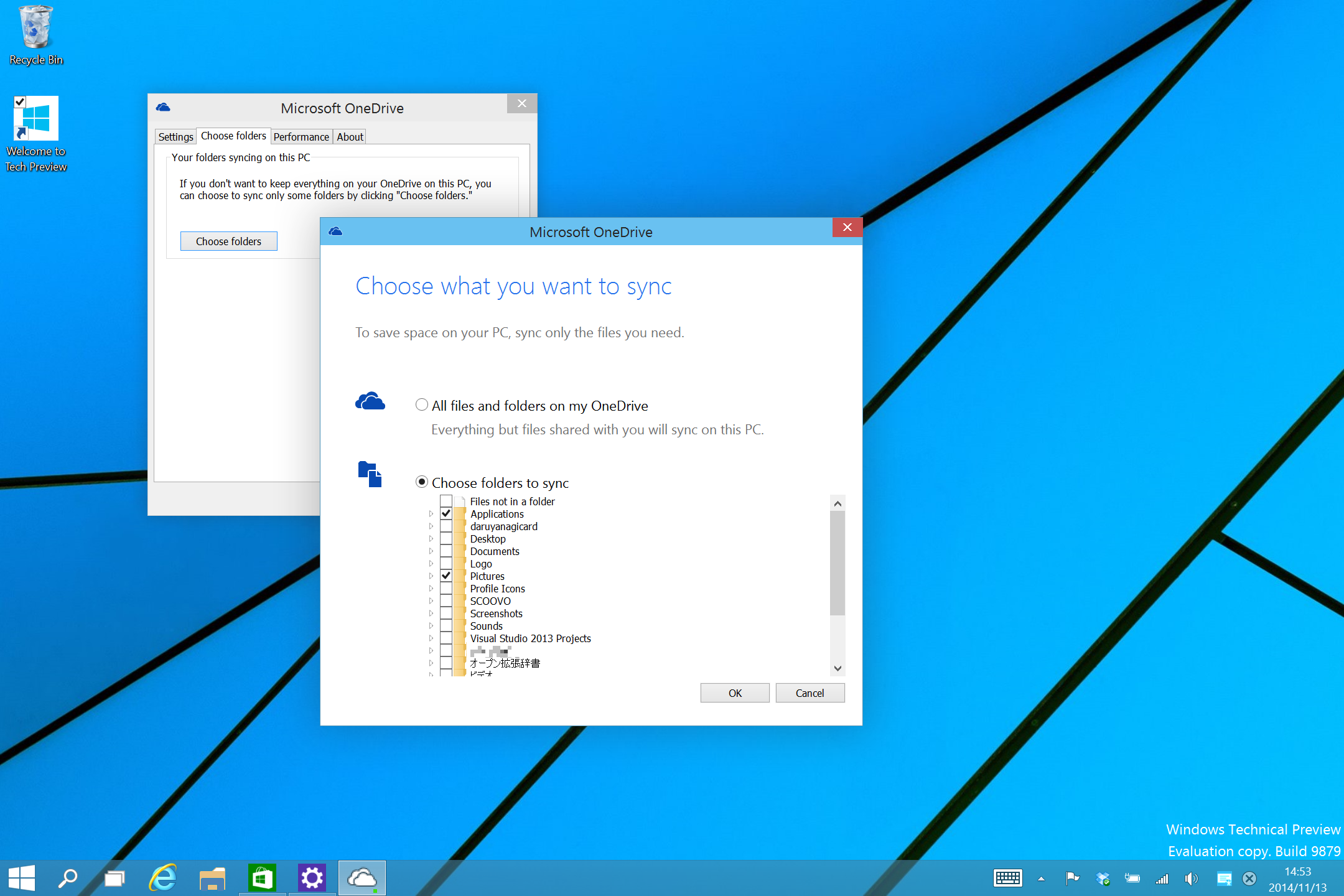Select All files and folders on my OneDrive
Viewport: 1344px width, 896px height.
coord(421,404)
